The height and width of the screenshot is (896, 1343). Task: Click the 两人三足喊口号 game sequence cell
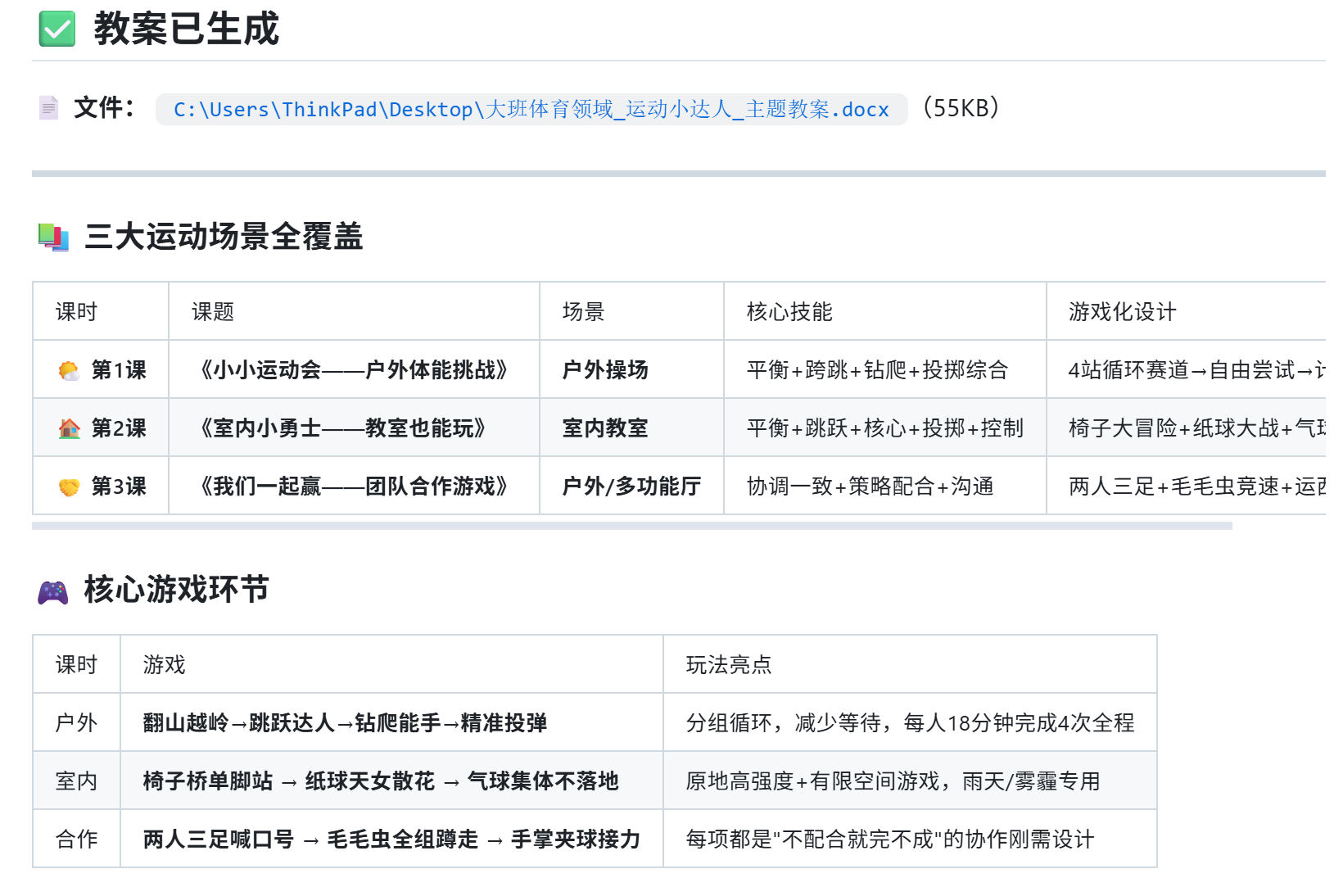[x=391, y=839]
